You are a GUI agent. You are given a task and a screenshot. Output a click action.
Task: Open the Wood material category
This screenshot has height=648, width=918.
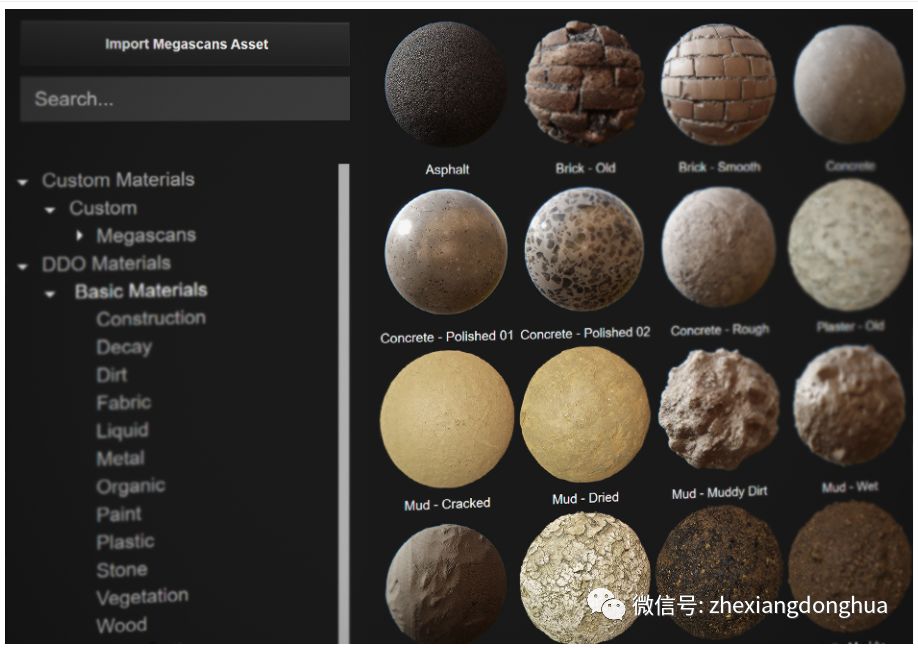[121, 625]
